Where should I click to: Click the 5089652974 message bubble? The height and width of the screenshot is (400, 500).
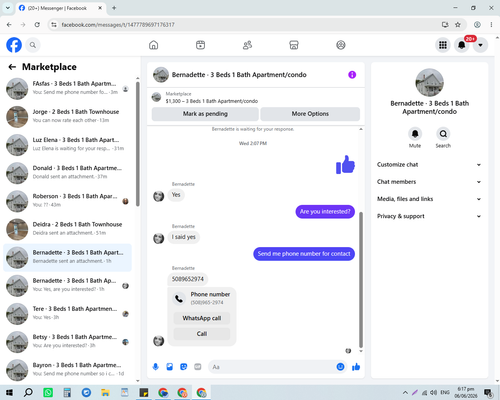[x=188, y=279]
